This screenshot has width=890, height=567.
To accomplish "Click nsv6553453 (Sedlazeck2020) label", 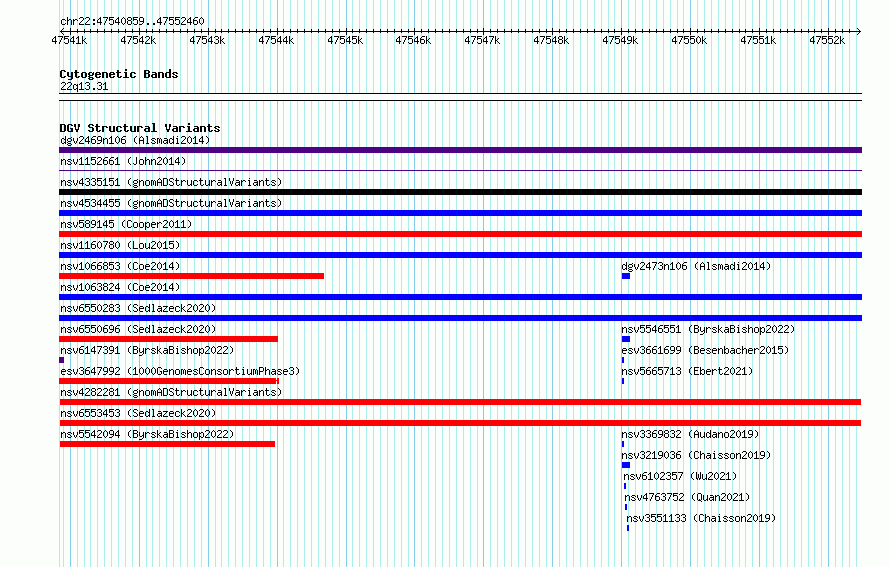I will pos(138,413).
